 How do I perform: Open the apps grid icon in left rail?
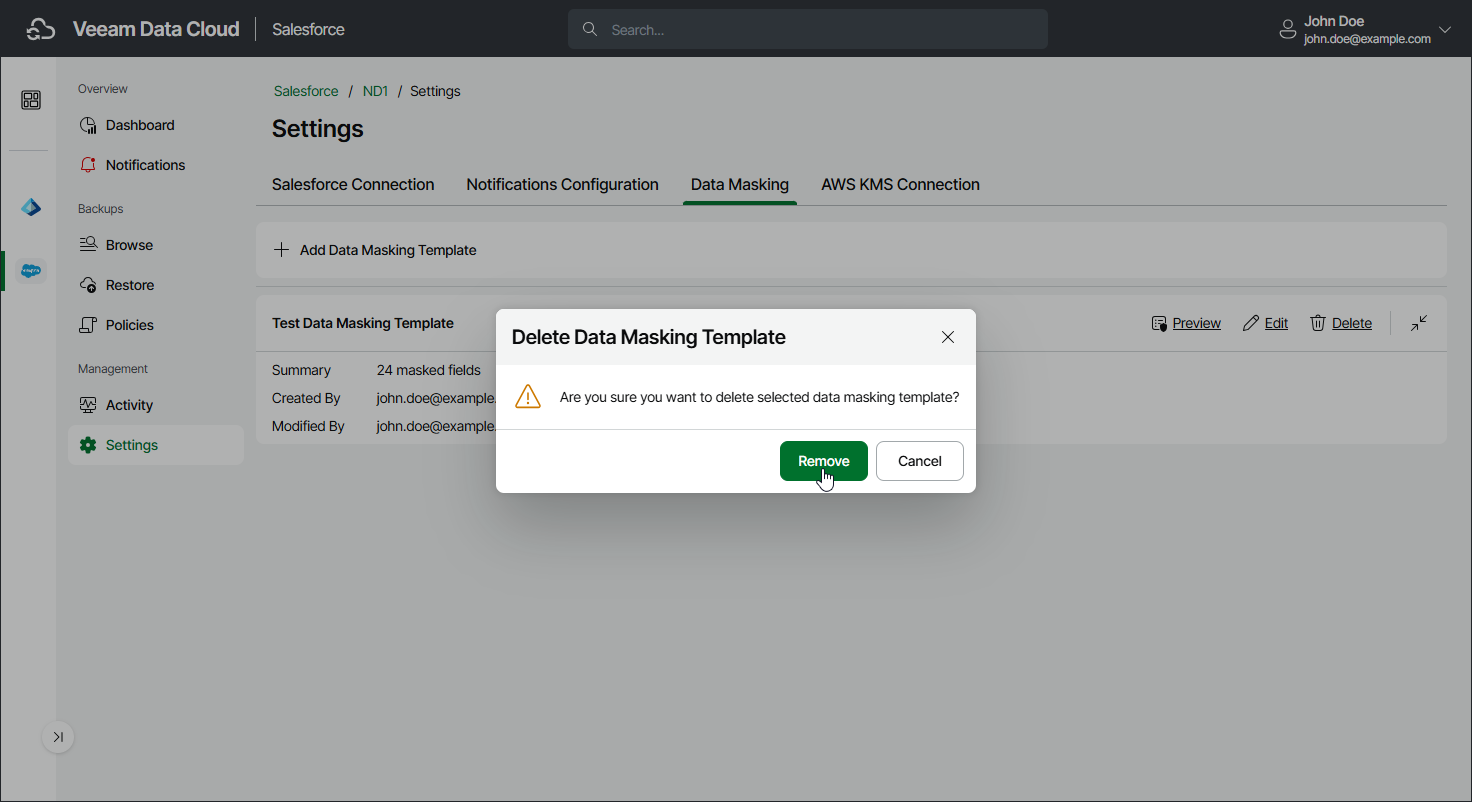[31, 100]
